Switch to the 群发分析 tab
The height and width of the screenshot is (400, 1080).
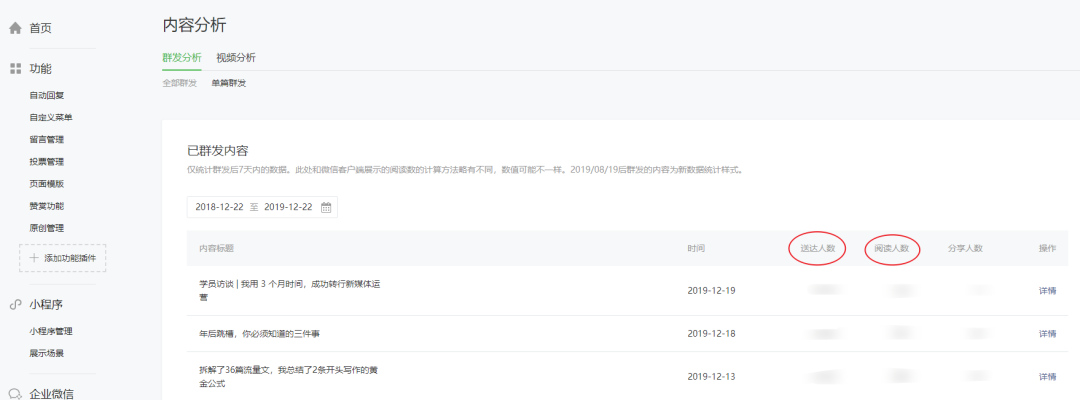182,58
